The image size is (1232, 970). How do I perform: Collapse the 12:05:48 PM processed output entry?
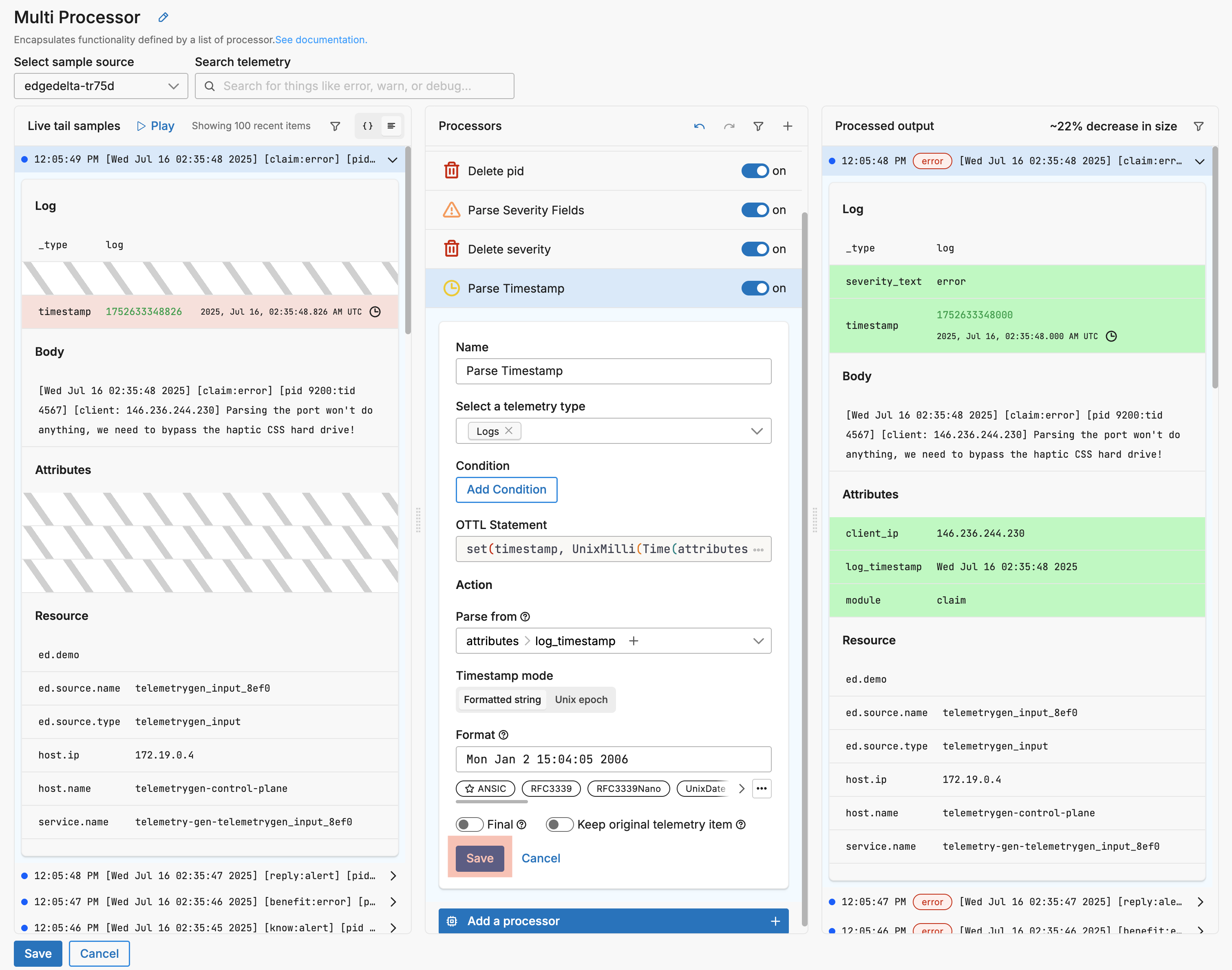point(1200,161)
